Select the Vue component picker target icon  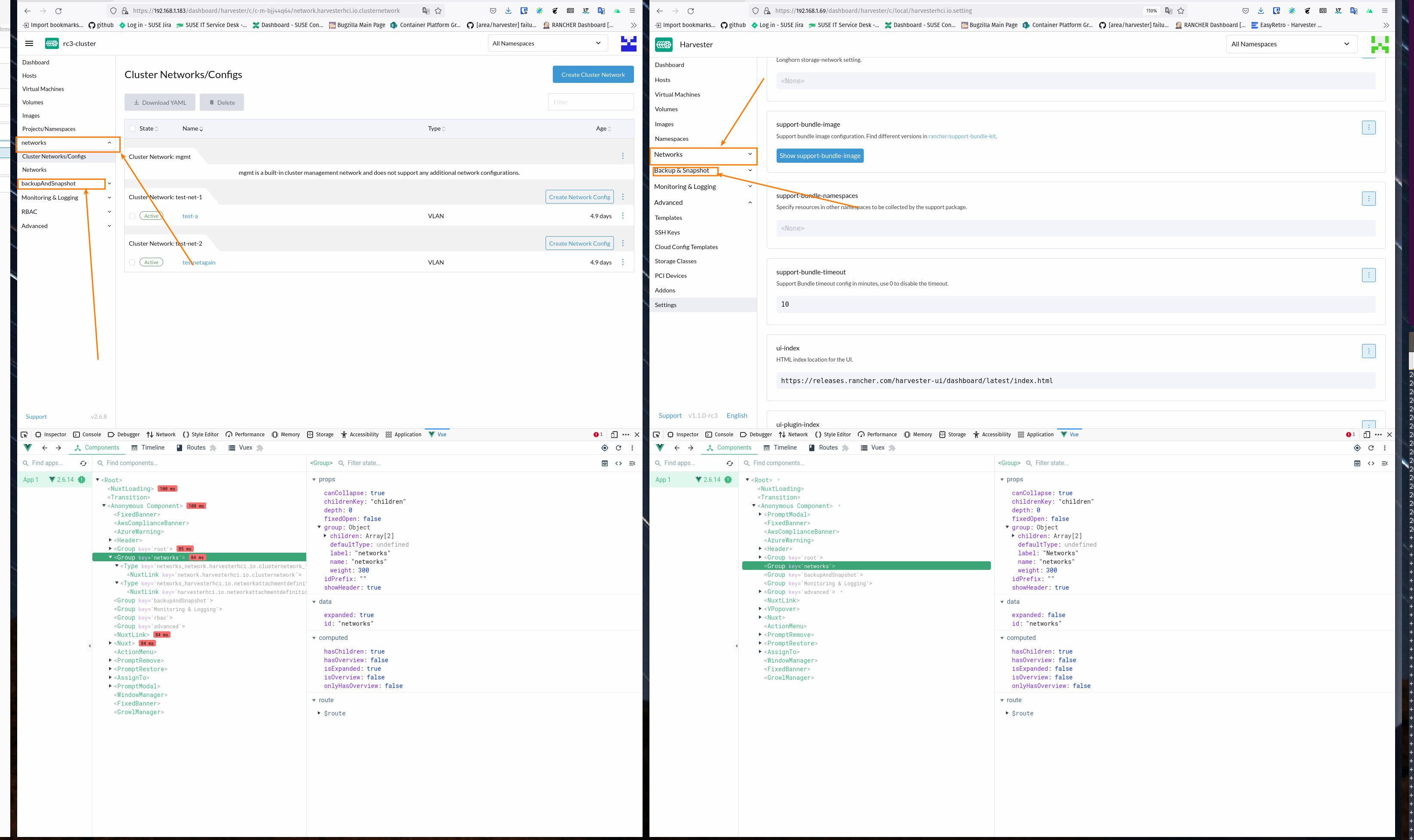pos(604,448)
